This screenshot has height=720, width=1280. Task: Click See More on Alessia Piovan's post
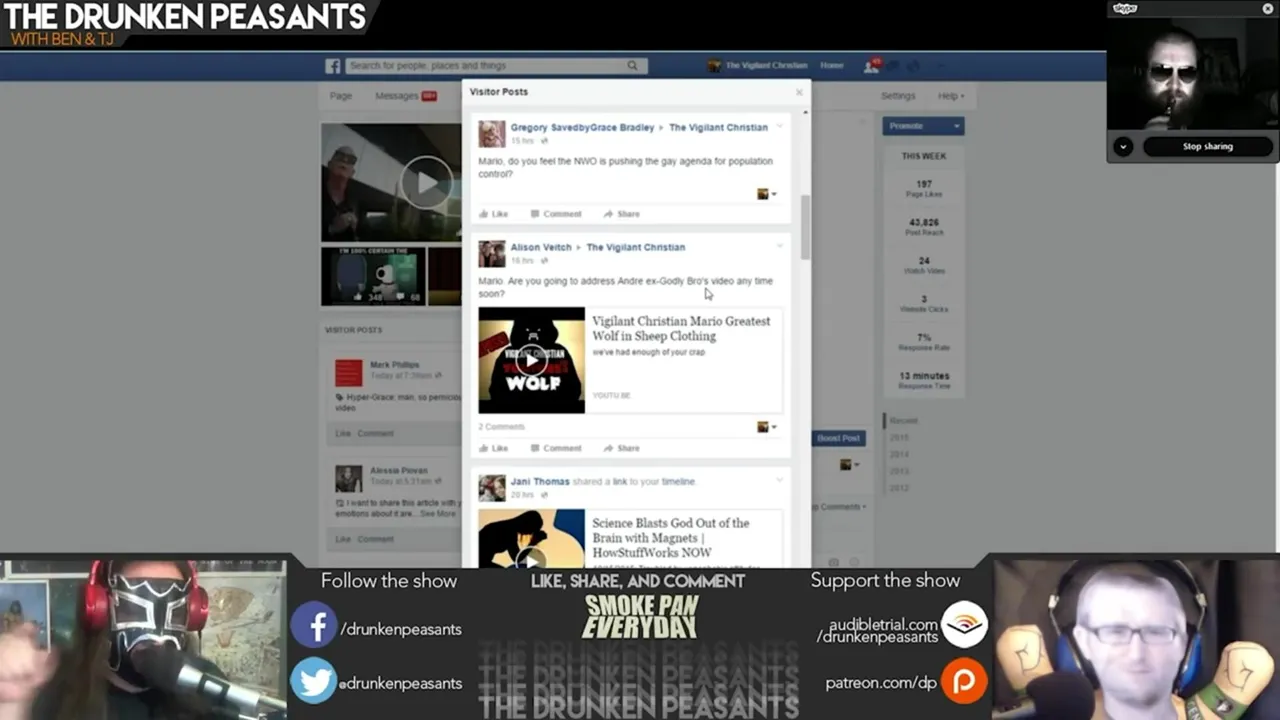tap(437, 514)
